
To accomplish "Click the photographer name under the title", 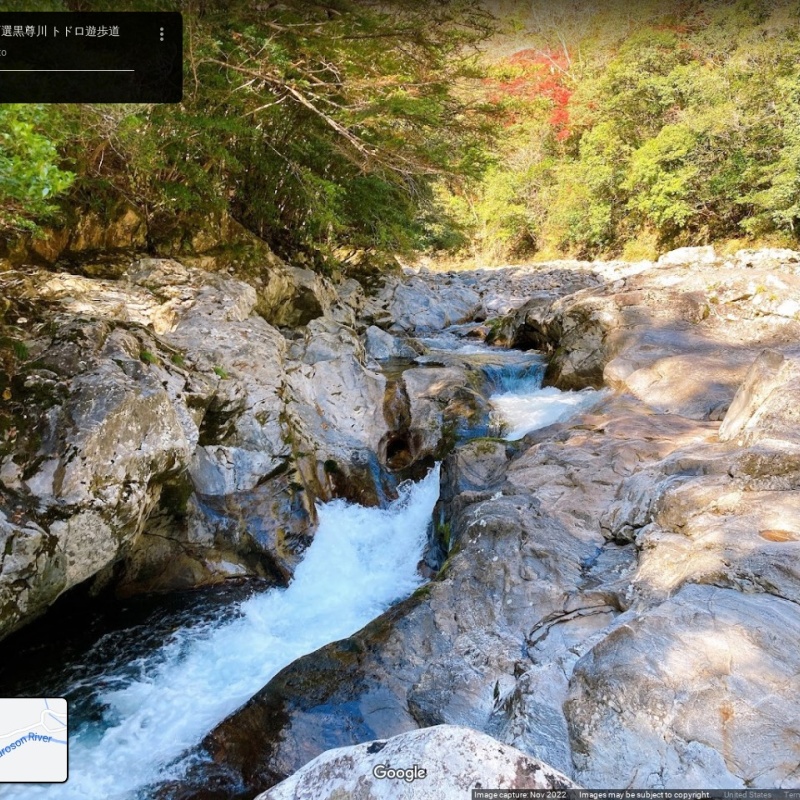I will point(3,53).
